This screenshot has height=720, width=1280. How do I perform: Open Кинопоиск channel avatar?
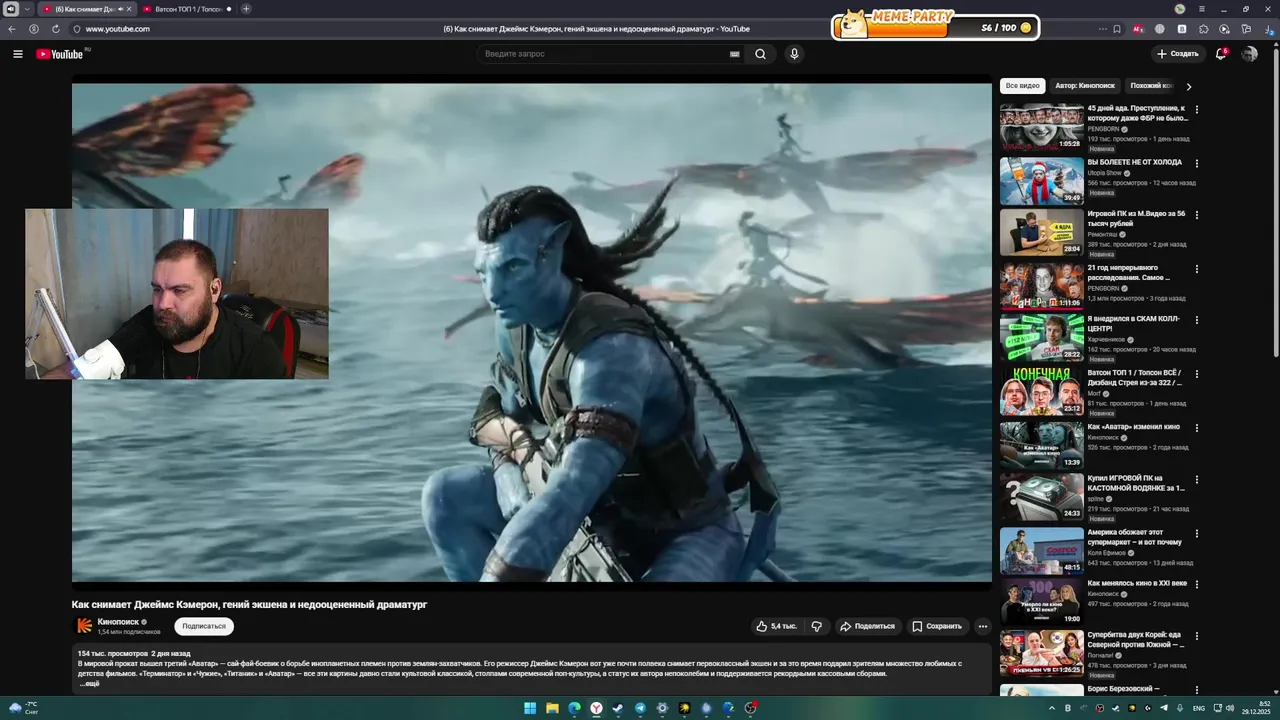pyautogui.click(x=84, y=626)
